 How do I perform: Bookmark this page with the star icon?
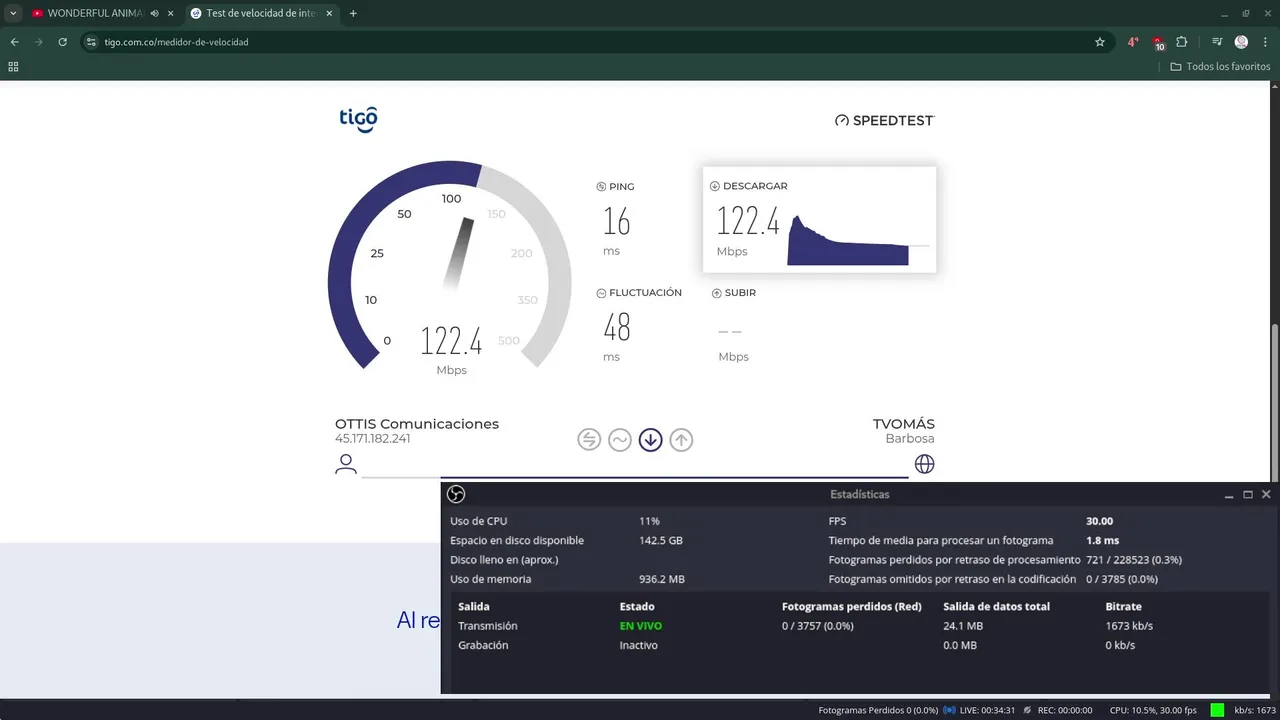1100,42
